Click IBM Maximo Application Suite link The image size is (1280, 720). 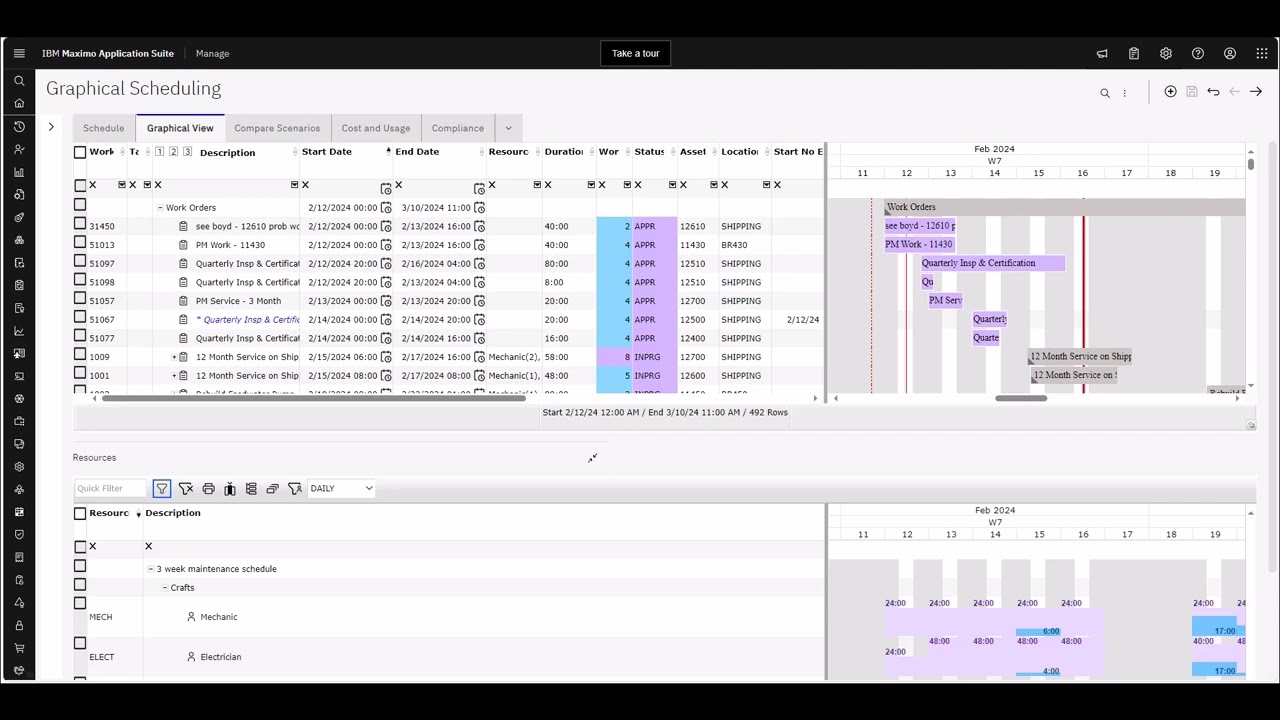tap(108, 53)
